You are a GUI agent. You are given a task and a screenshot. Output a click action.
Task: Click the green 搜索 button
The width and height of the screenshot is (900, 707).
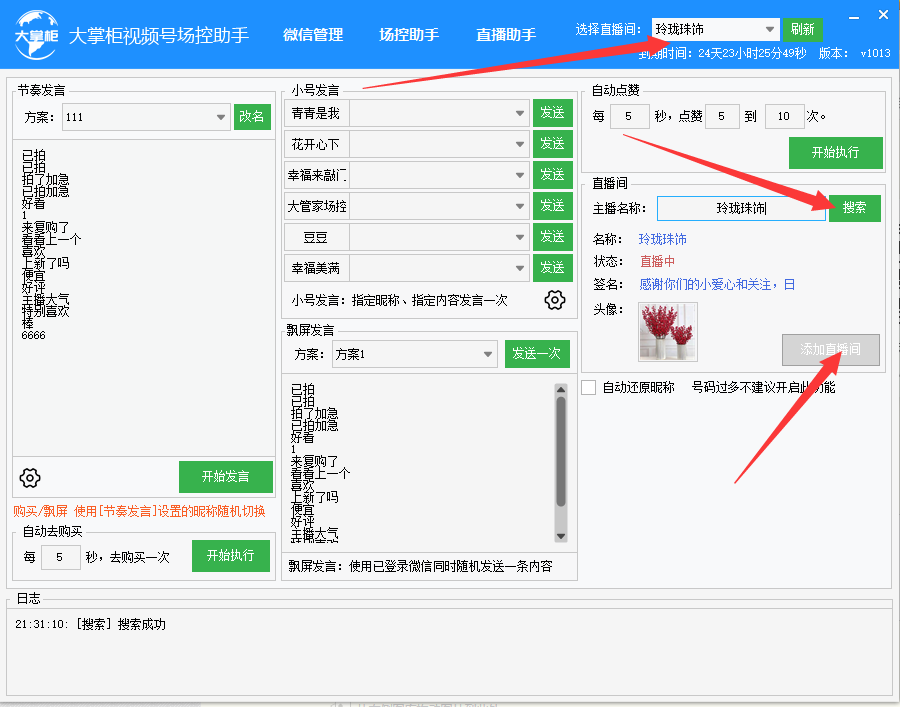pos(854,208)
